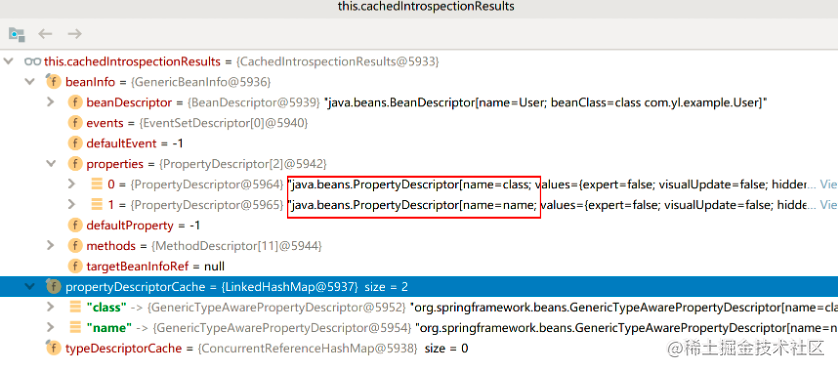838x371 pixels.
Task: Click the field icon beside targetBeanInfoRef
Action: pyautogui.click(x=75, y=266)
